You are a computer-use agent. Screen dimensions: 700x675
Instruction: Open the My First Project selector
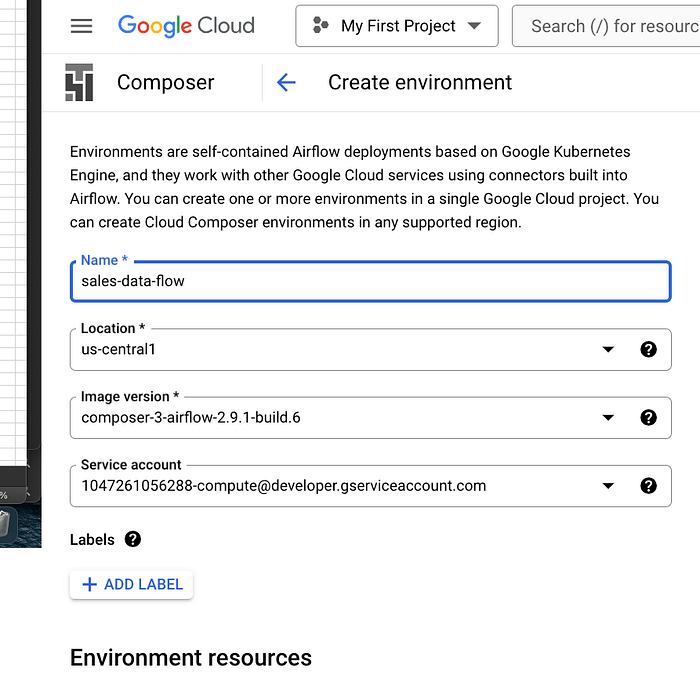click(397, 26)
